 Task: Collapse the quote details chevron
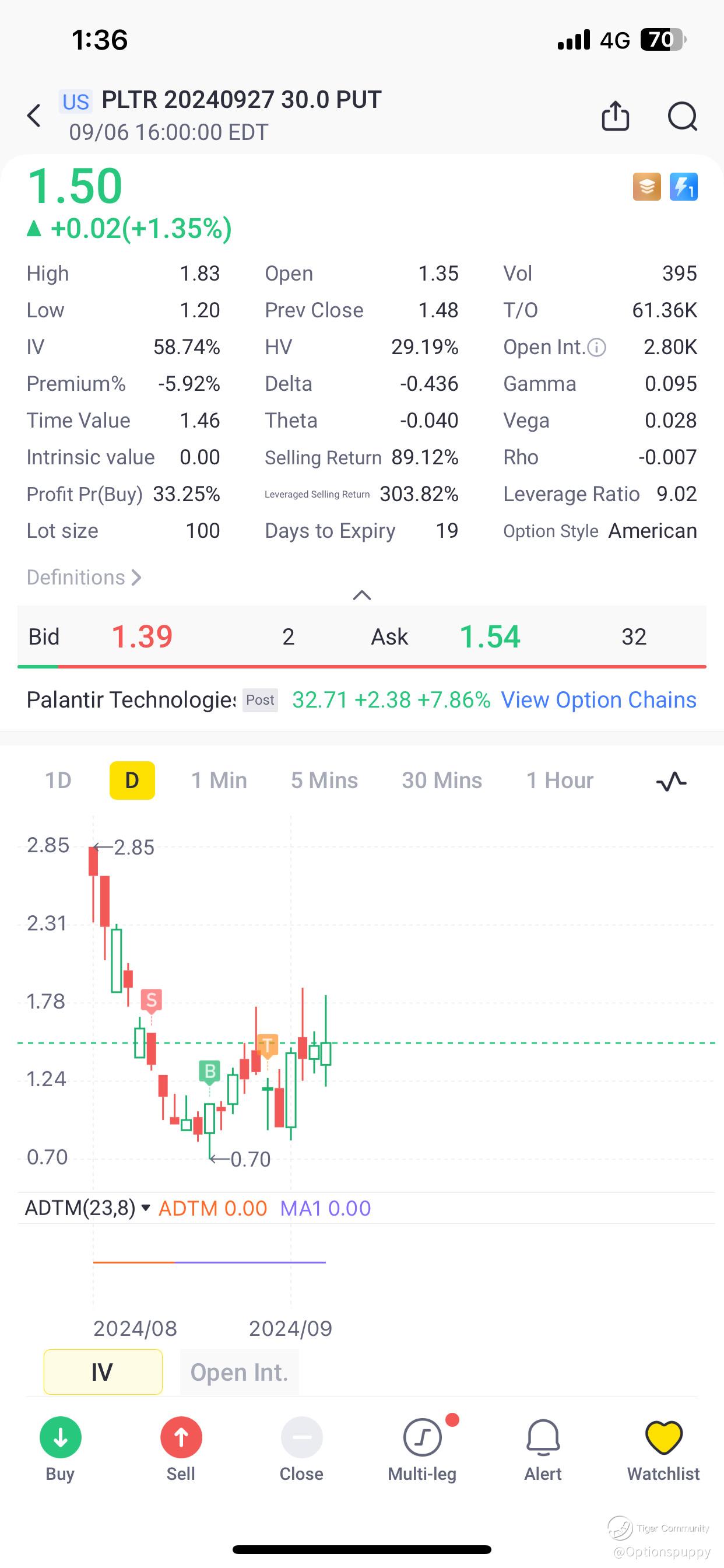pos(362,594)
